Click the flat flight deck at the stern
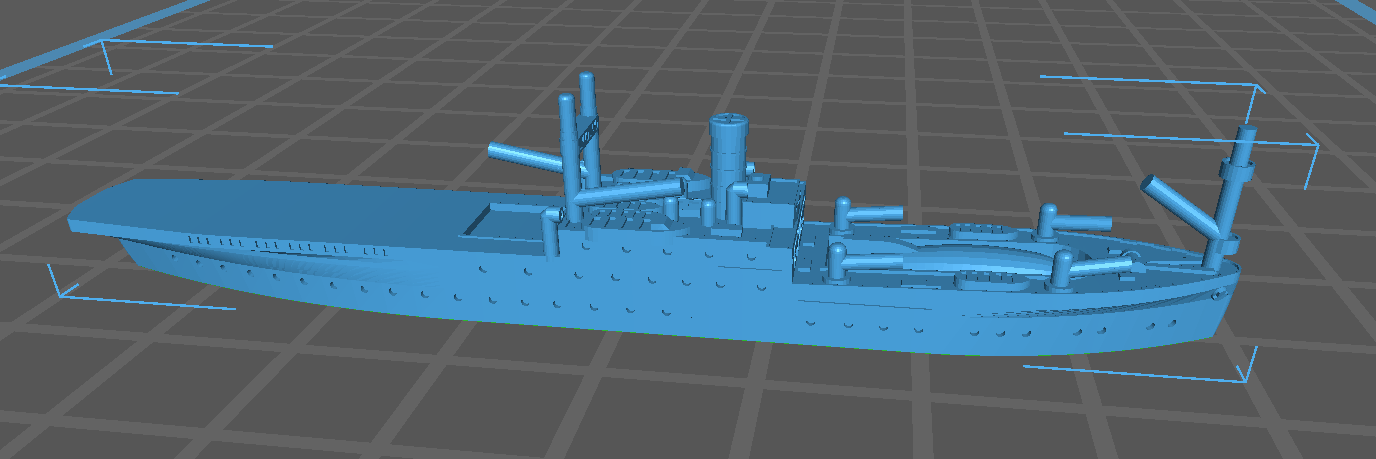The width and height of the screenshot is (1376, 459). pyautogui.click(x=280, y=212)
